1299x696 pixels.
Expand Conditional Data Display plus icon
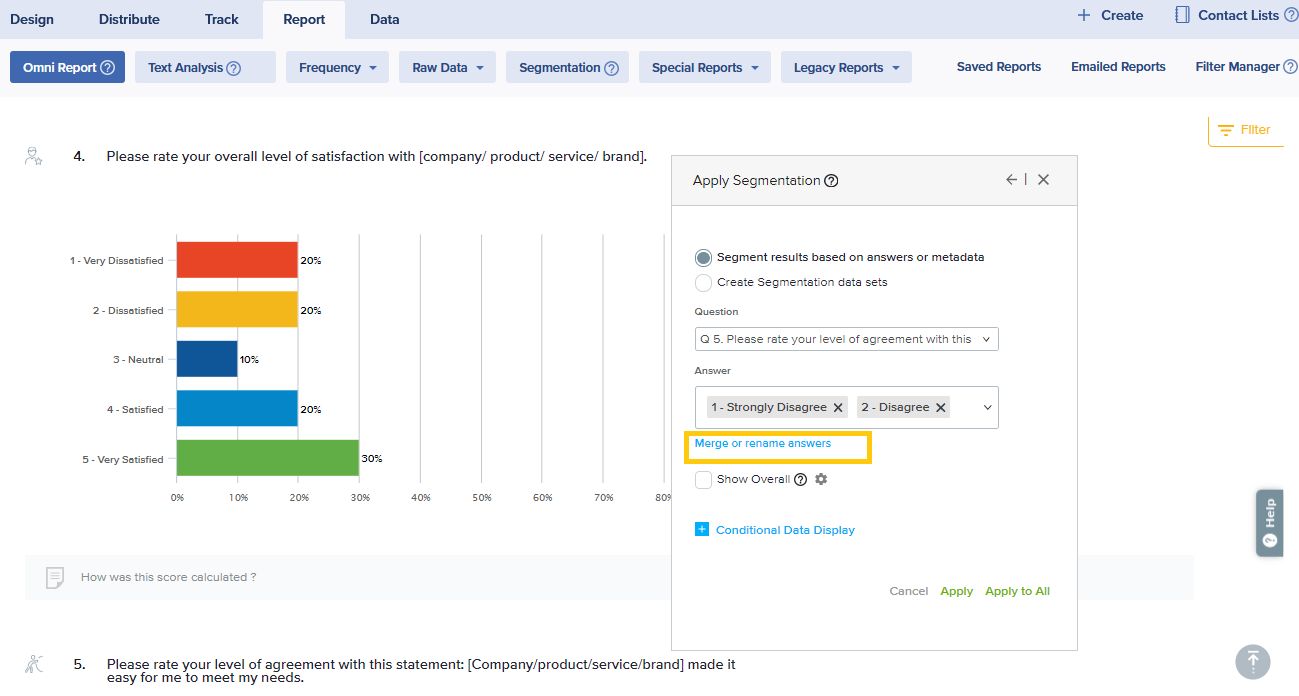click(701, 530)
